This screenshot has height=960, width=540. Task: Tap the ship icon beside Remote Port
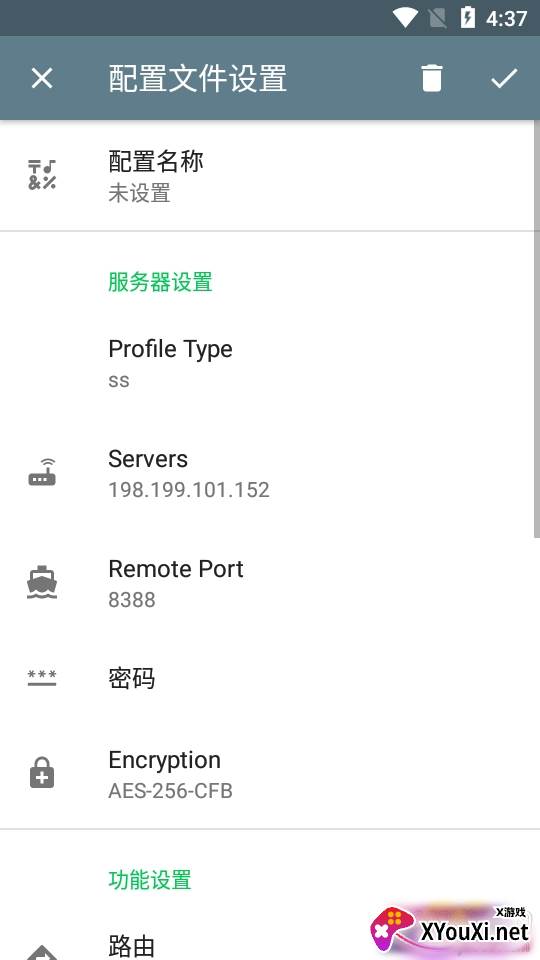[42, 583]
